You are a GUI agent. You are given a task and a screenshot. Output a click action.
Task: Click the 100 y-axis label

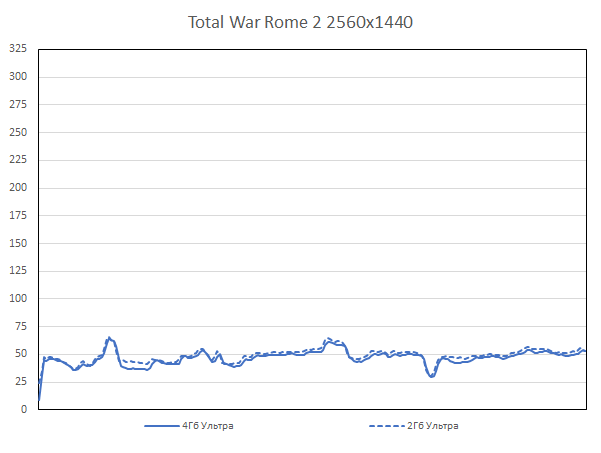coord(17,298)
